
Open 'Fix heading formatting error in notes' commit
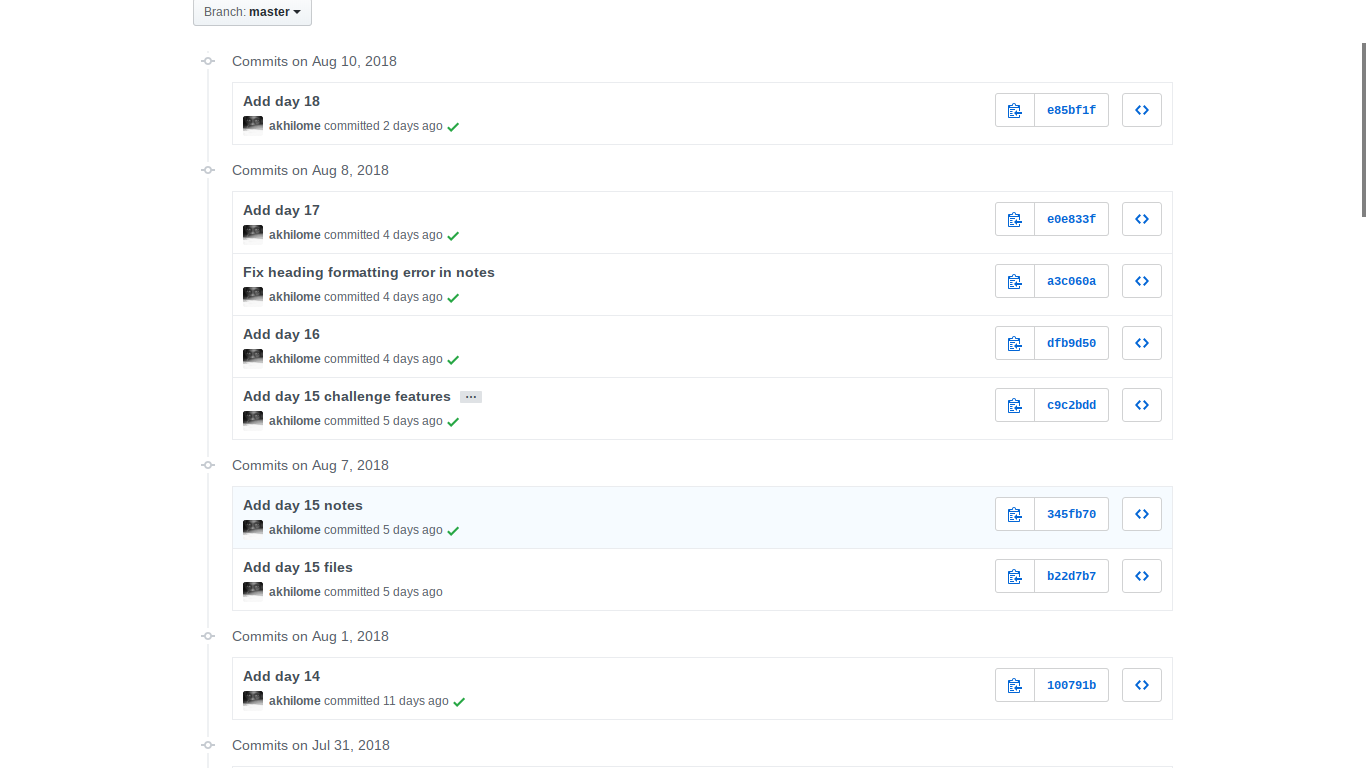click(x=368, y=272)
